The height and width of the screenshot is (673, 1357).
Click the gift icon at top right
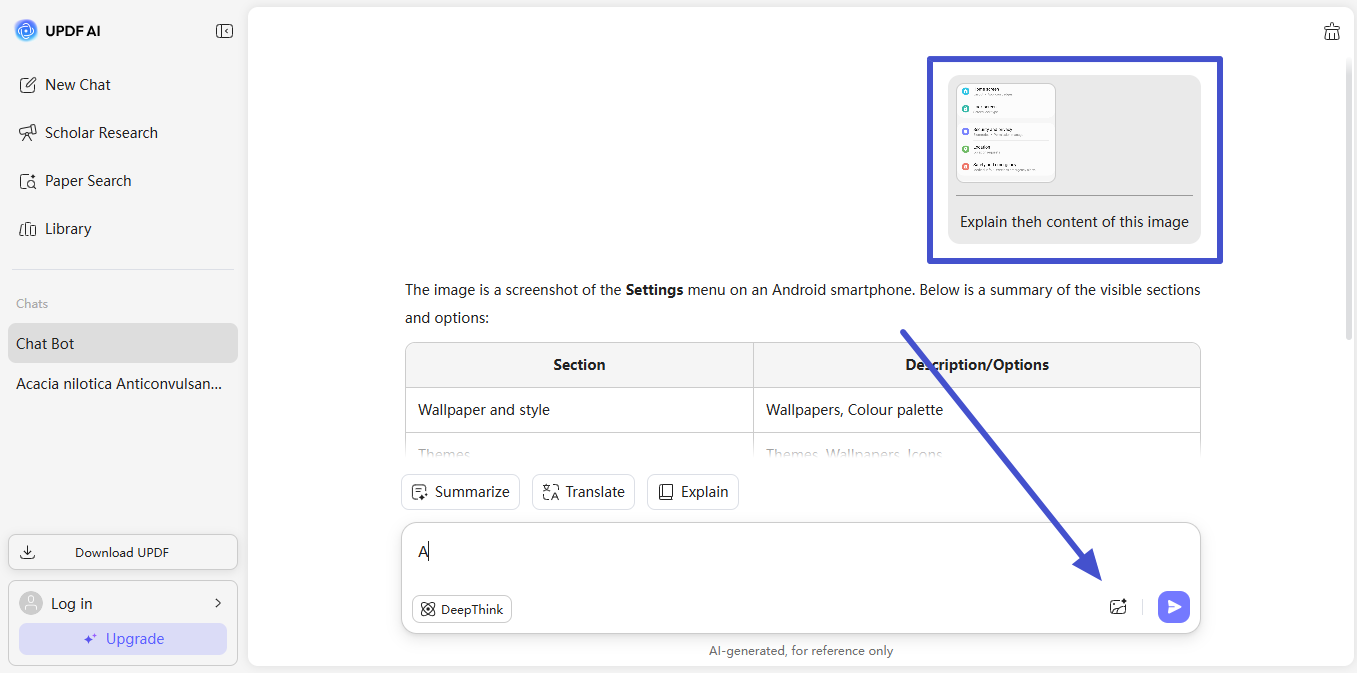tap(1332, 31)
